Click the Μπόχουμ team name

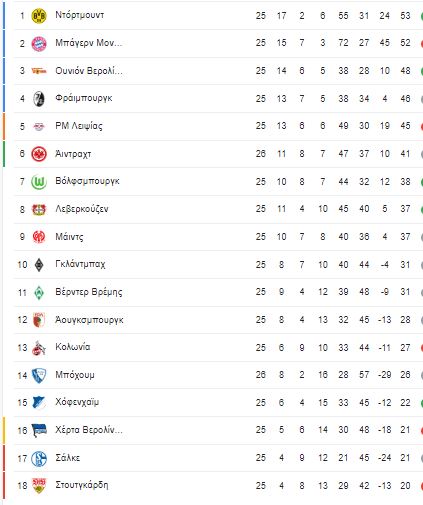(75, 375)
